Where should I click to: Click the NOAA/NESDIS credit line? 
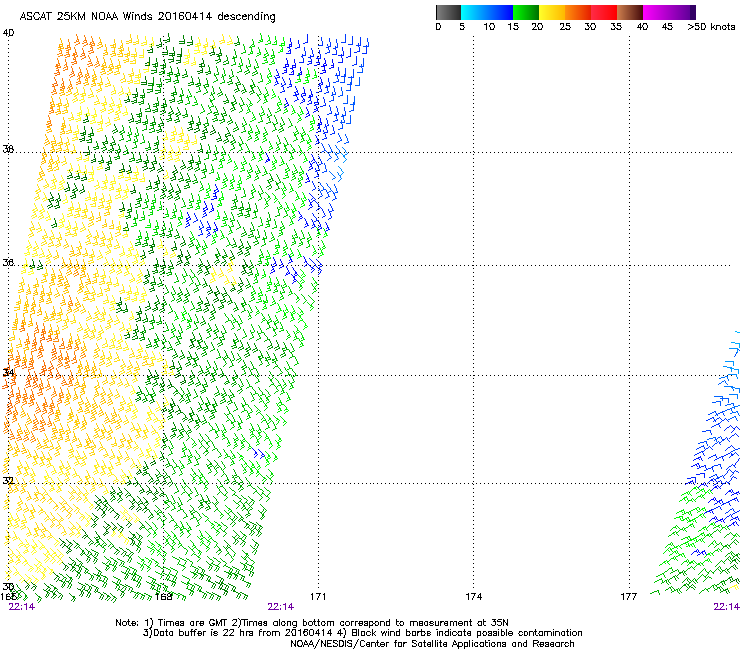432,644
